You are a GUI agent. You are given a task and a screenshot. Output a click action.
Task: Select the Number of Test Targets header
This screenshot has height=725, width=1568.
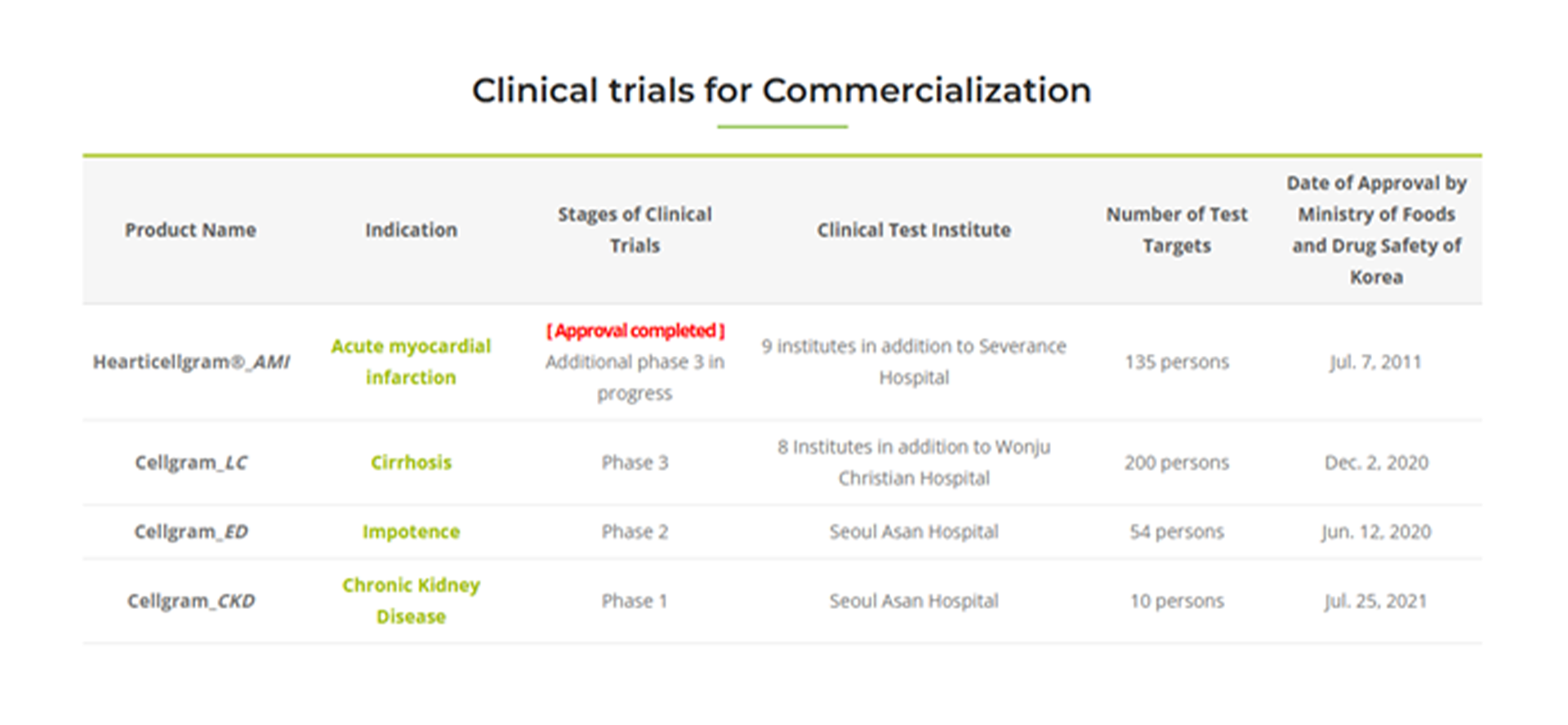(x=1177, y=229)
